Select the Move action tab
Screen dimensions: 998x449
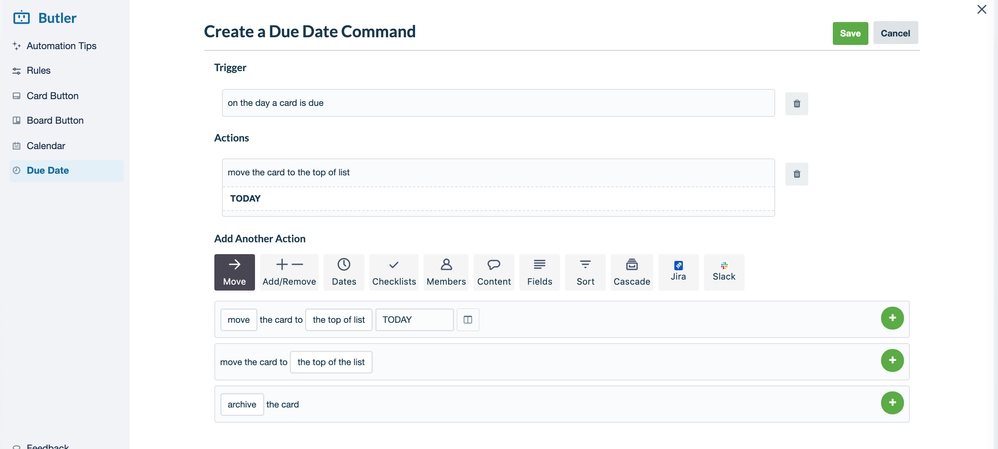coord(234,273)
